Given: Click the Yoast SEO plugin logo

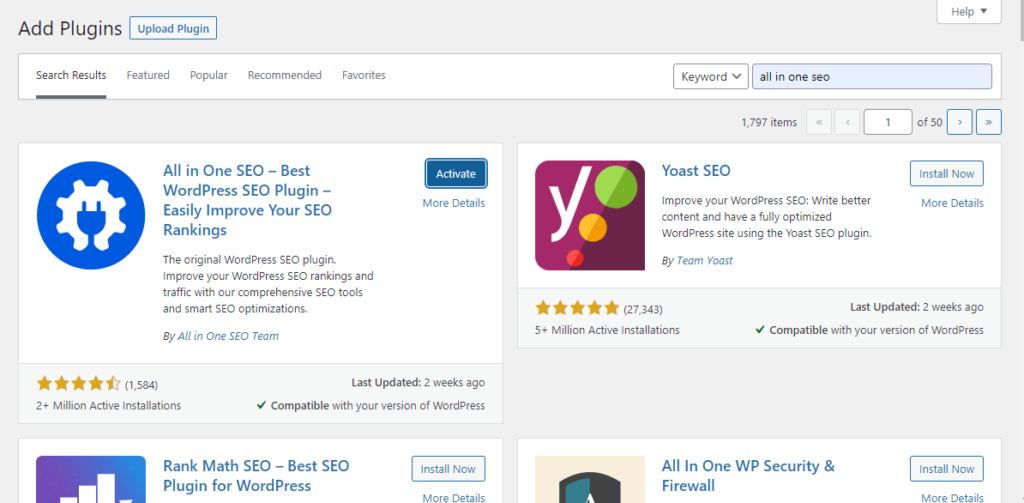Looking at the screenshot, I should (590, 215).
